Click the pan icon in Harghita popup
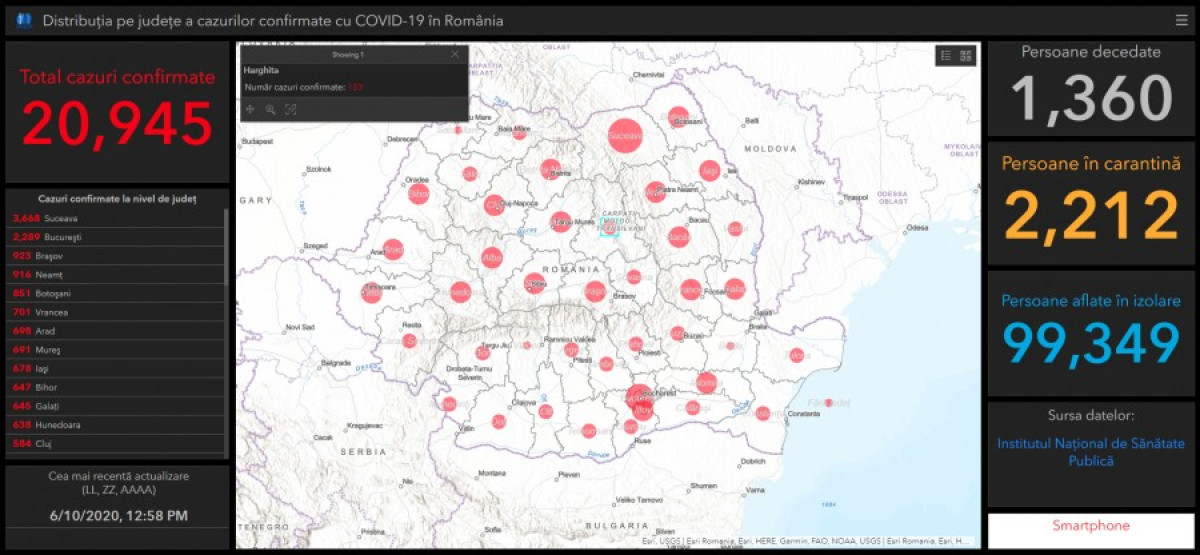The width and height of the screenshot is (1200, 555). pyautogui.click(x=250, y=109)
